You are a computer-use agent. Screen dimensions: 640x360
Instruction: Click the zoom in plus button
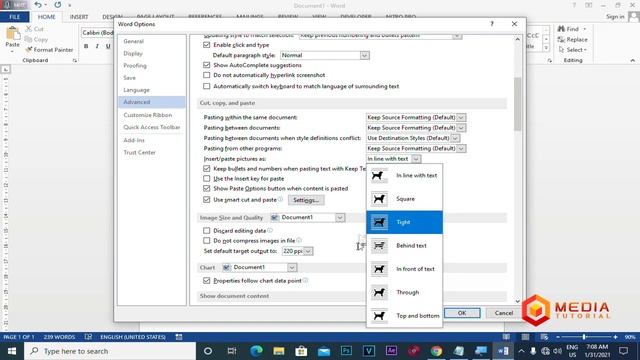tap(616, 337)
